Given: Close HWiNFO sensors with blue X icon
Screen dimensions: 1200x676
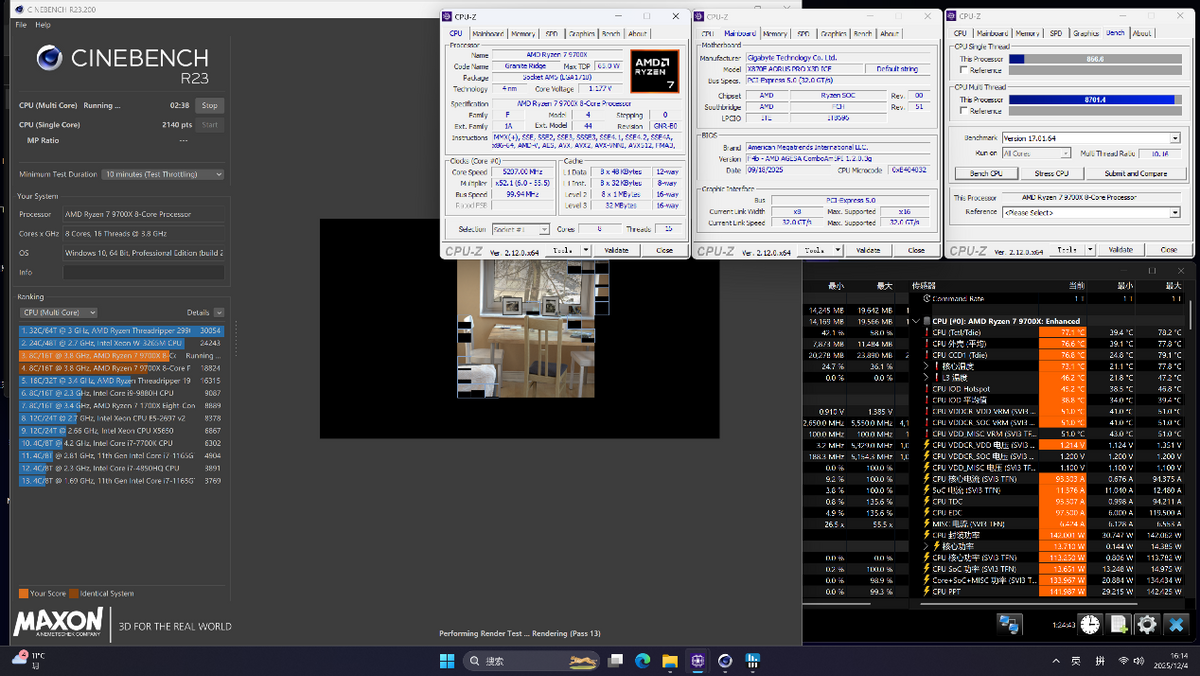Looking at the screenshot, I should click(1177, 625).
